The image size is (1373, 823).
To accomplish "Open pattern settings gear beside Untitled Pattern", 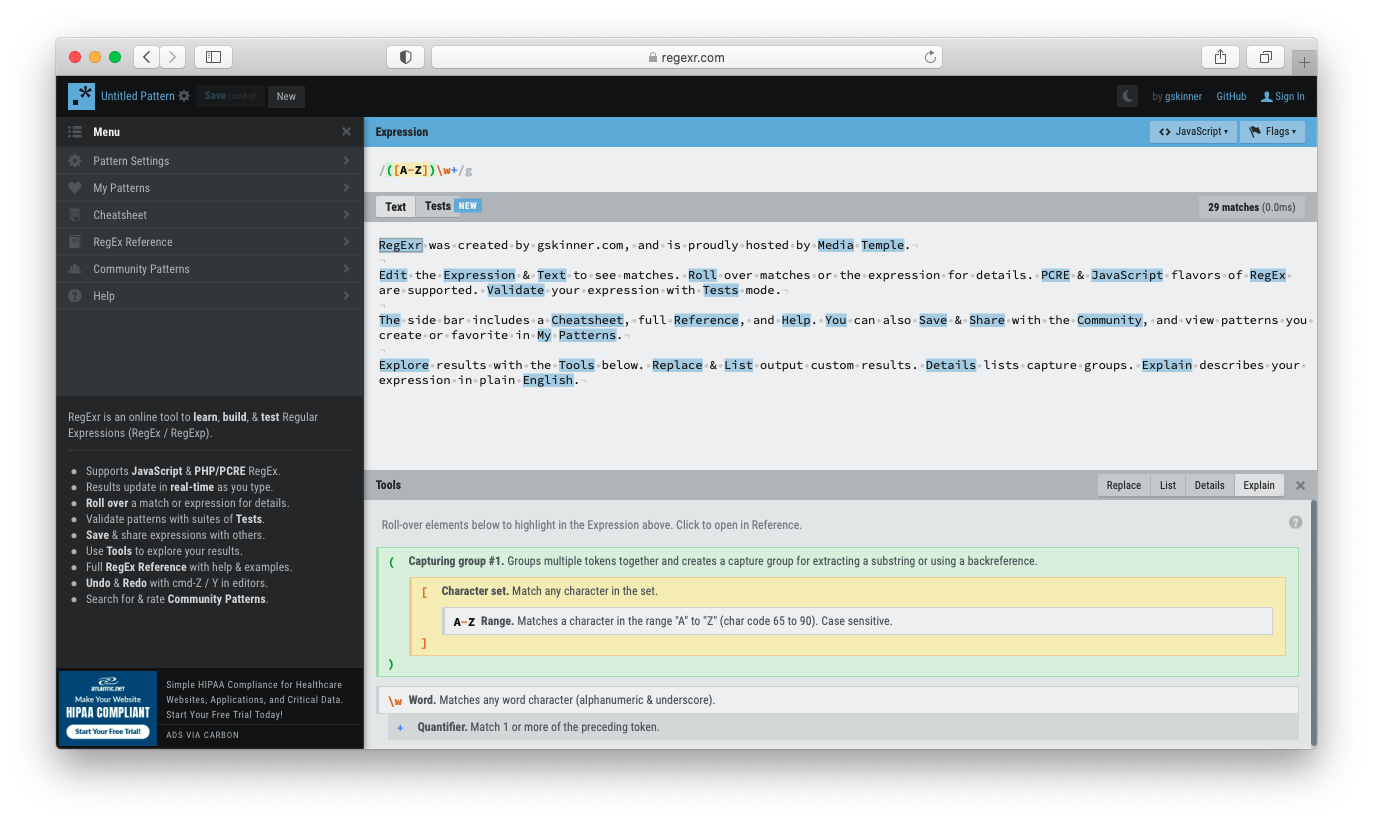I will pos(184,96).
